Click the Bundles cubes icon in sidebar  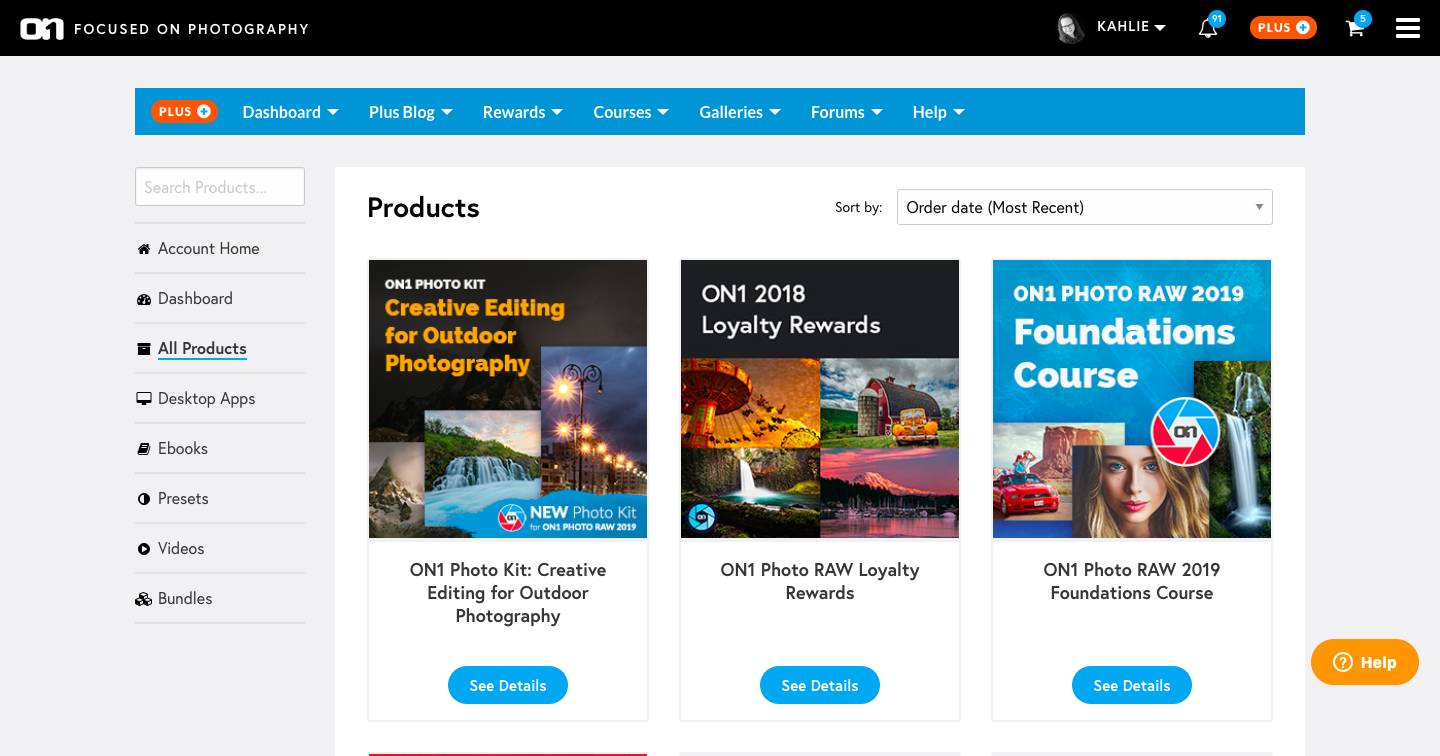(x=144, y=599)
